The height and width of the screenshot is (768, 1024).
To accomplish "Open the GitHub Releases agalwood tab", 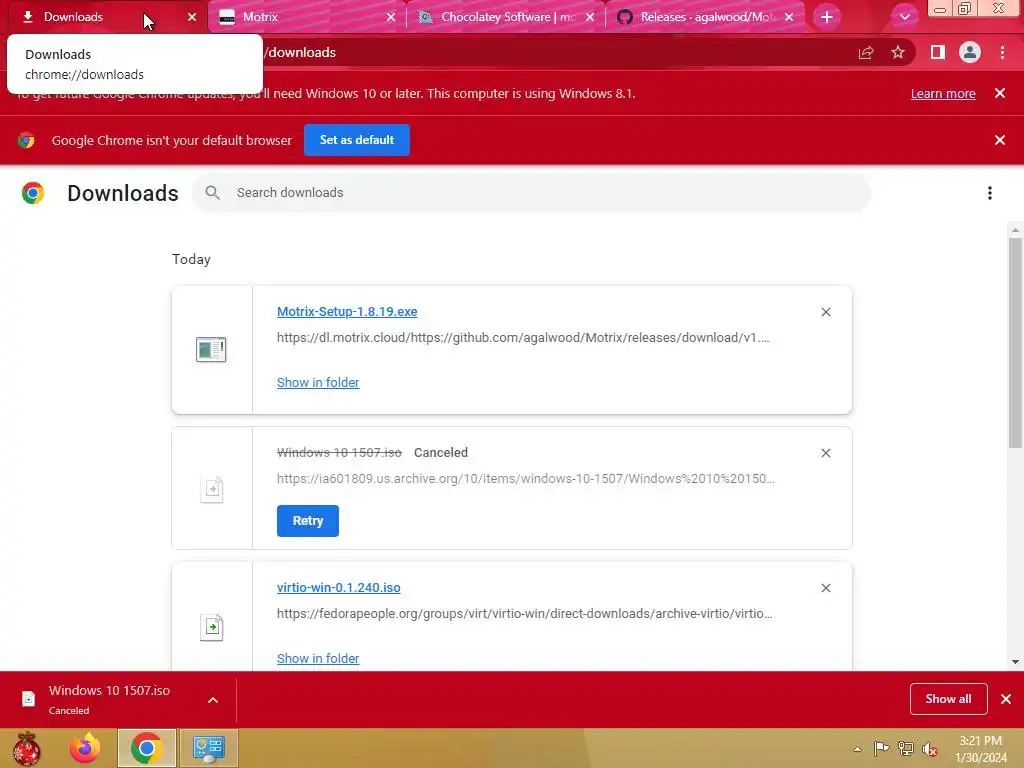I will 703,17.
